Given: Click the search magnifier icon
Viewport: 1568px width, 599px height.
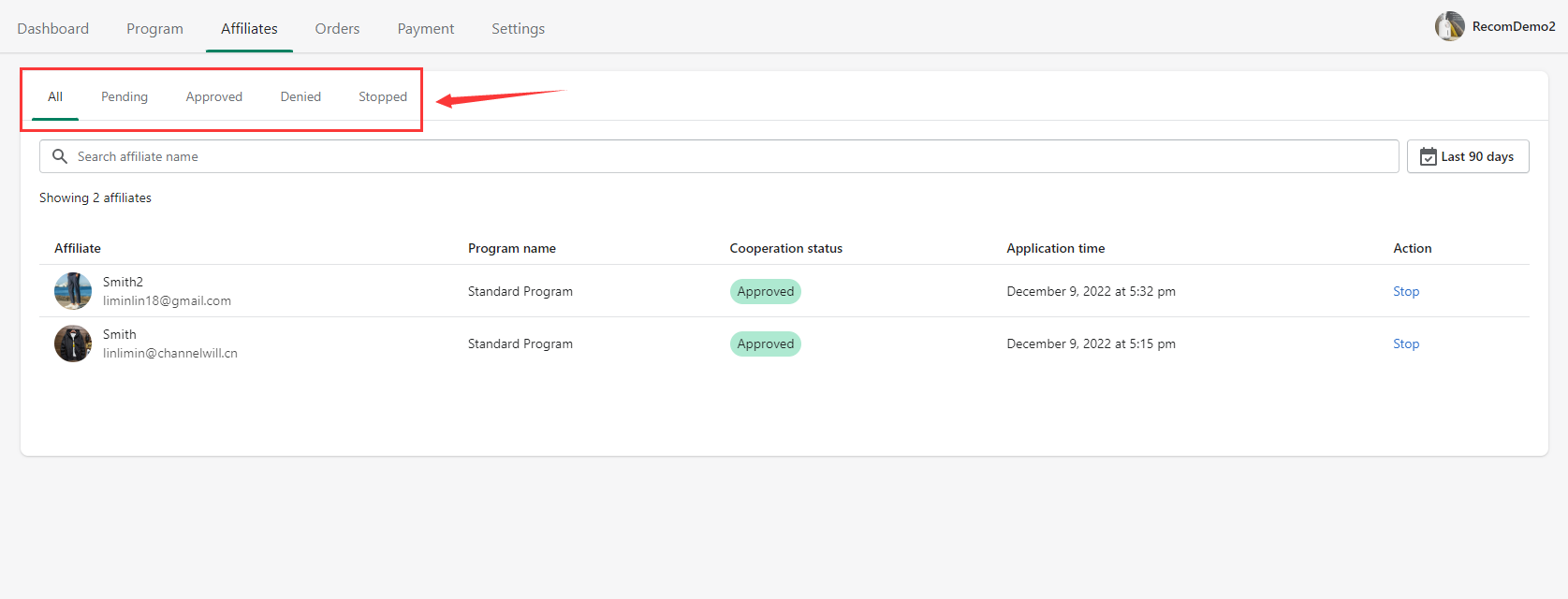Looking at the screenshot, I should pyautogui.click(x=60, y=156).
